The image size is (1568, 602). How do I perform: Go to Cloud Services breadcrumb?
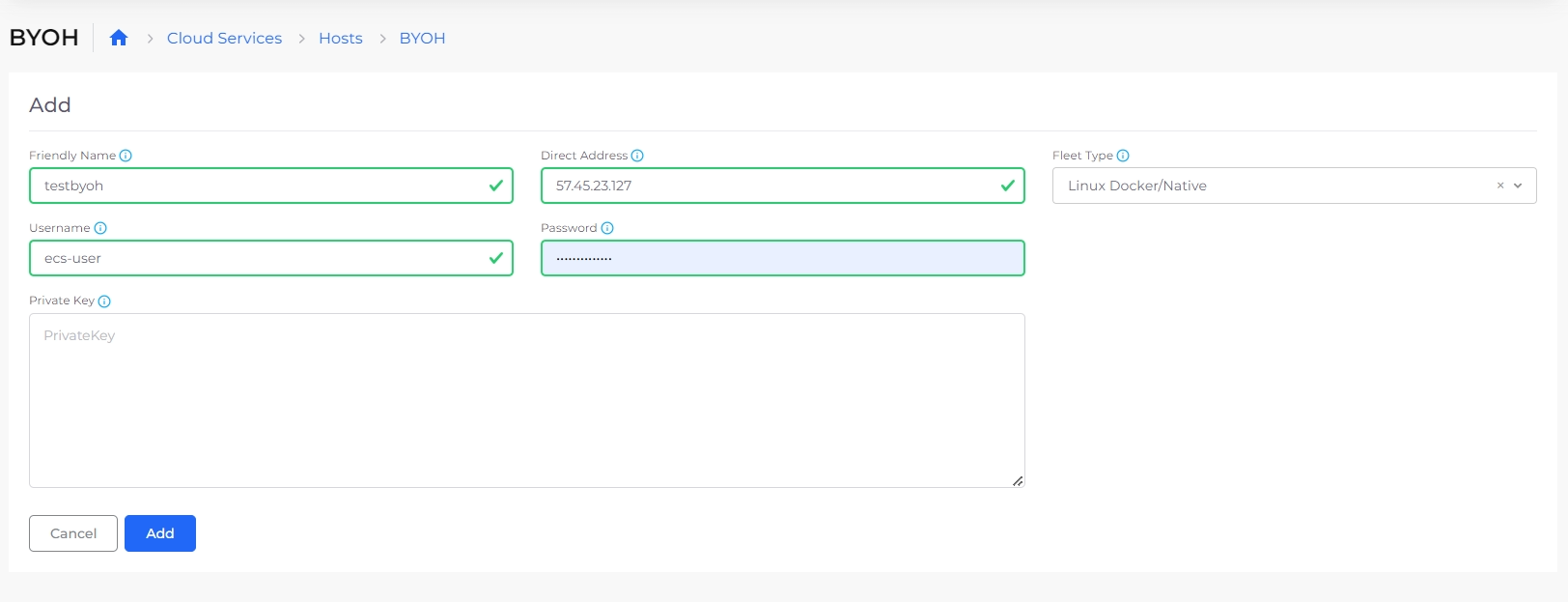(224, 38)
